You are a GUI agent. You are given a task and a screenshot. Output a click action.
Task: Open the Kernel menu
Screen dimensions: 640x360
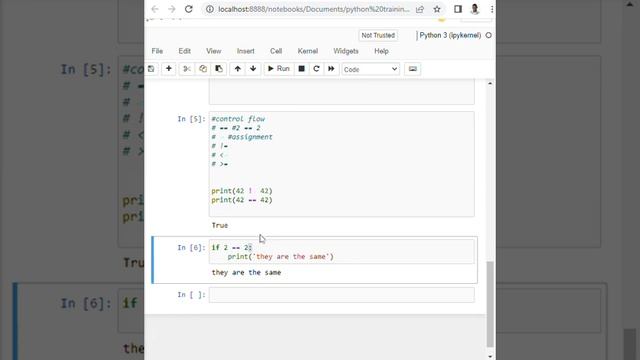(308, 51)
